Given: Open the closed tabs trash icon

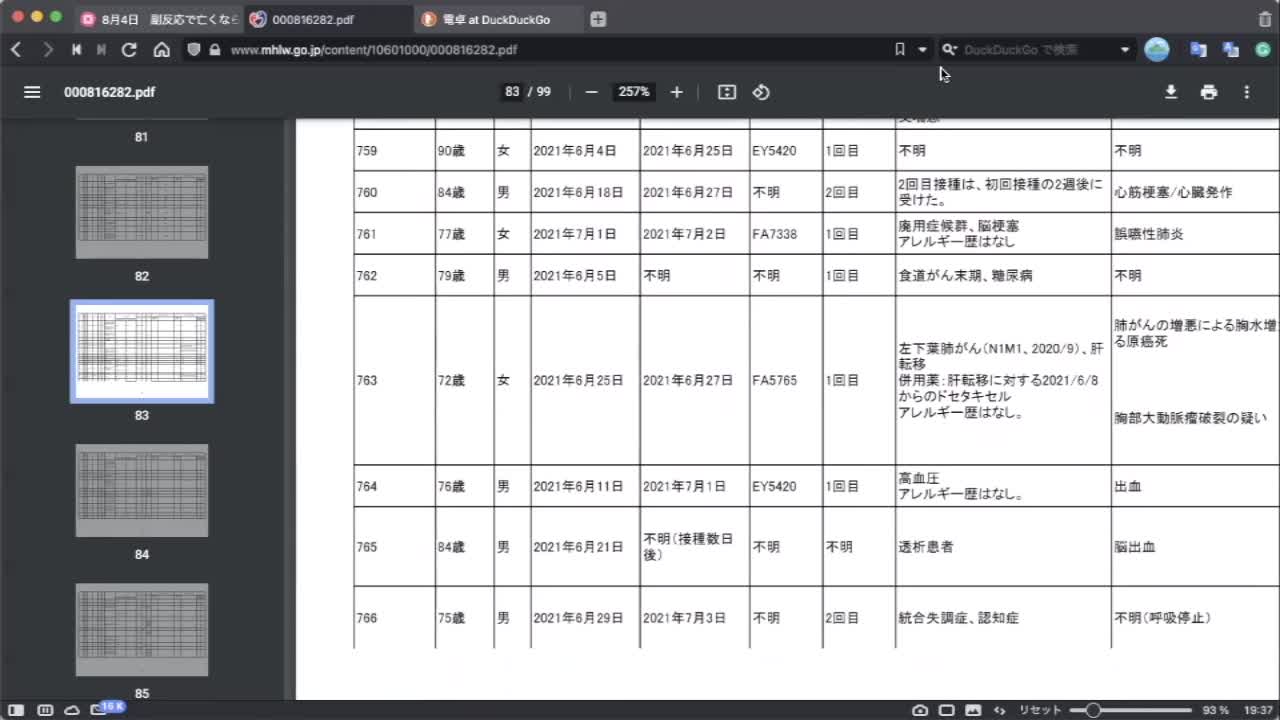Looking at the screenshot, I should 1265,19.
